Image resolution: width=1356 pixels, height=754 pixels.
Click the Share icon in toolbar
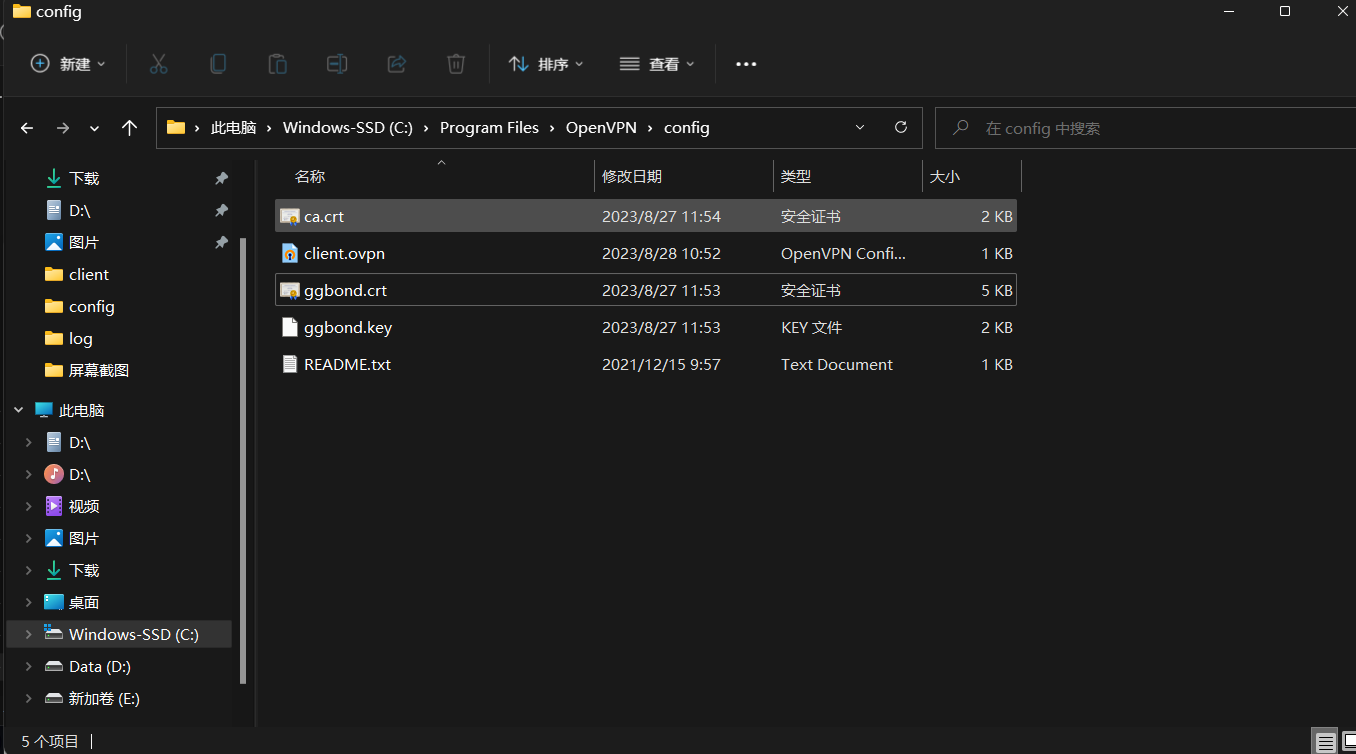[396, 64]
